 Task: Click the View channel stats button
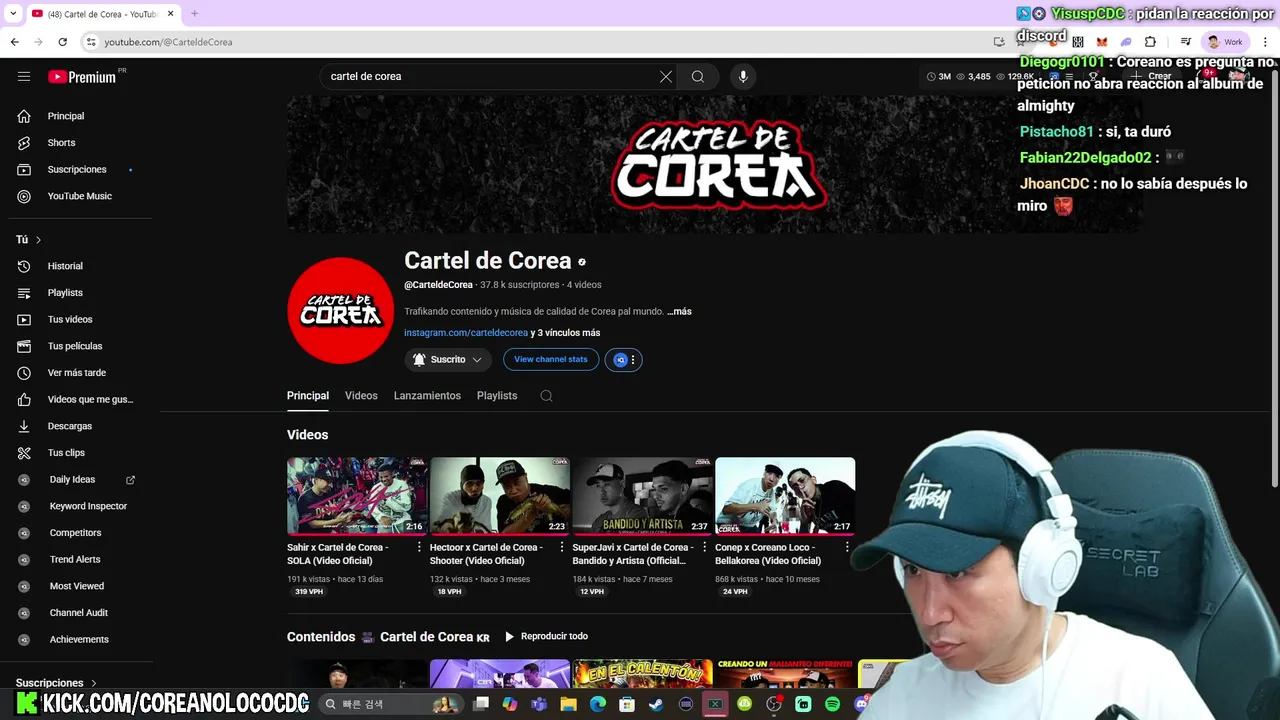click(x=551, y=360)
